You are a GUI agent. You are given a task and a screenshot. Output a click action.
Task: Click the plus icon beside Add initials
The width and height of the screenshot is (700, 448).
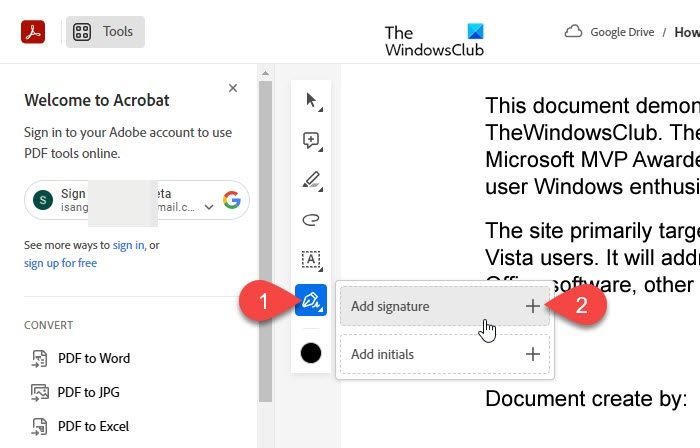[533, 354]
